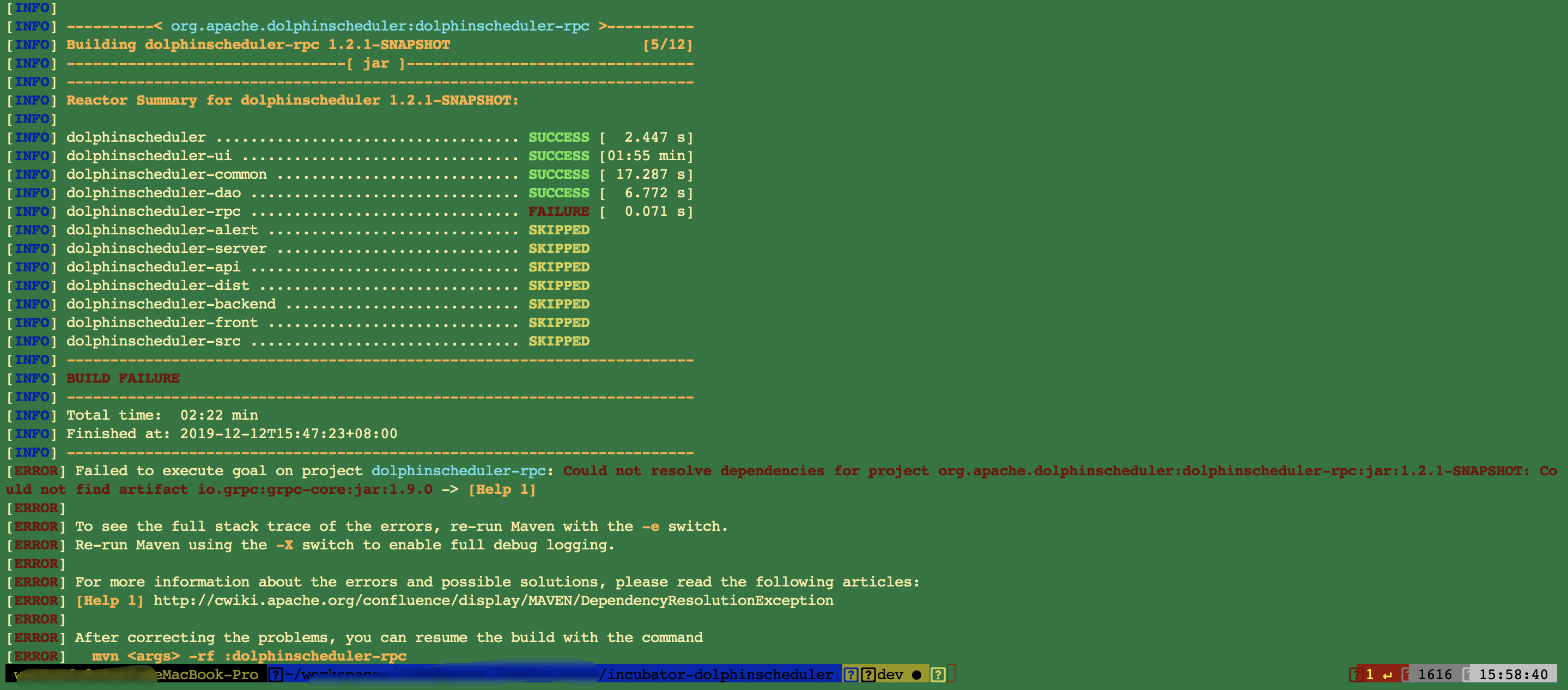Image resolution: width=1568 pixels, height=690 pixels.
Task: Click the dolphinscheduler-api module name
Action: click(x=154, y=268)
